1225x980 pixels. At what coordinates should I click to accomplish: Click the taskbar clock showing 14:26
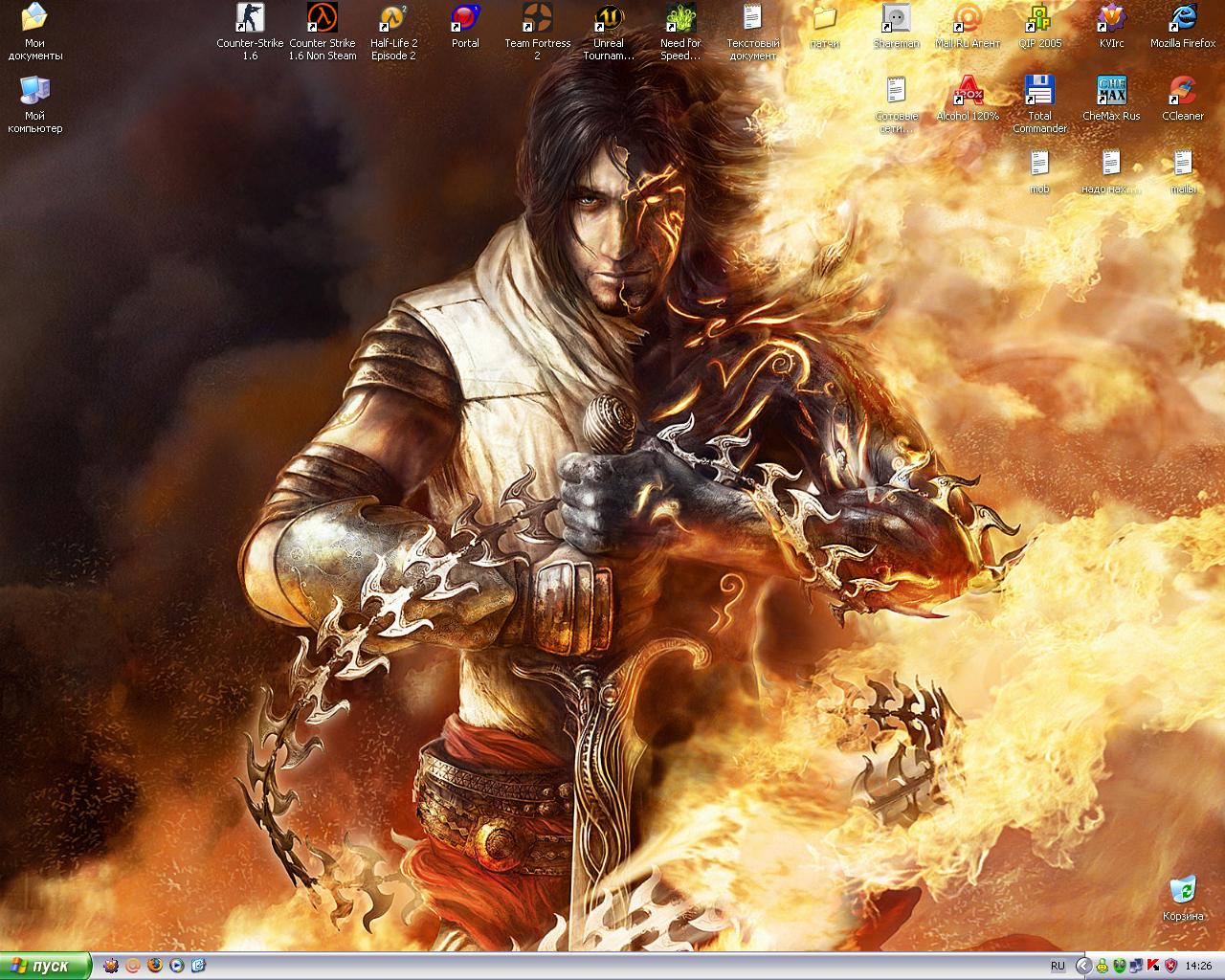pos(1198,966)
